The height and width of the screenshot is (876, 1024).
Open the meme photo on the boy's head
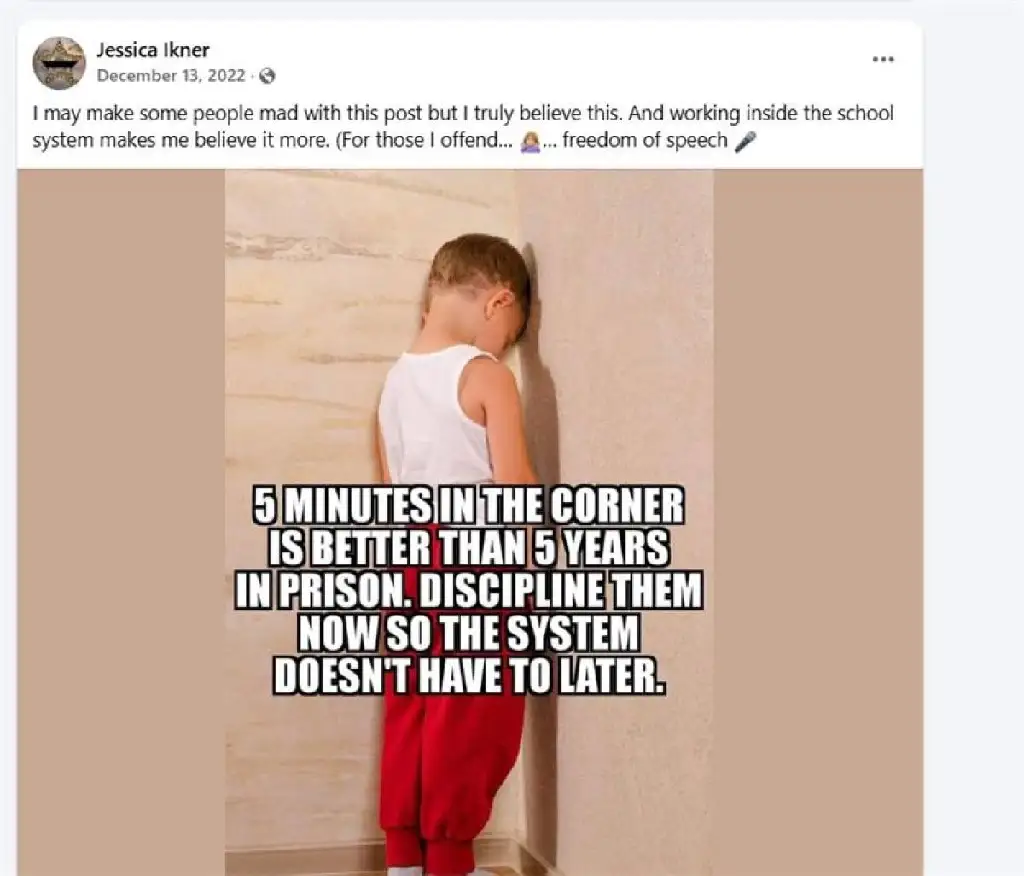[479, 274]
